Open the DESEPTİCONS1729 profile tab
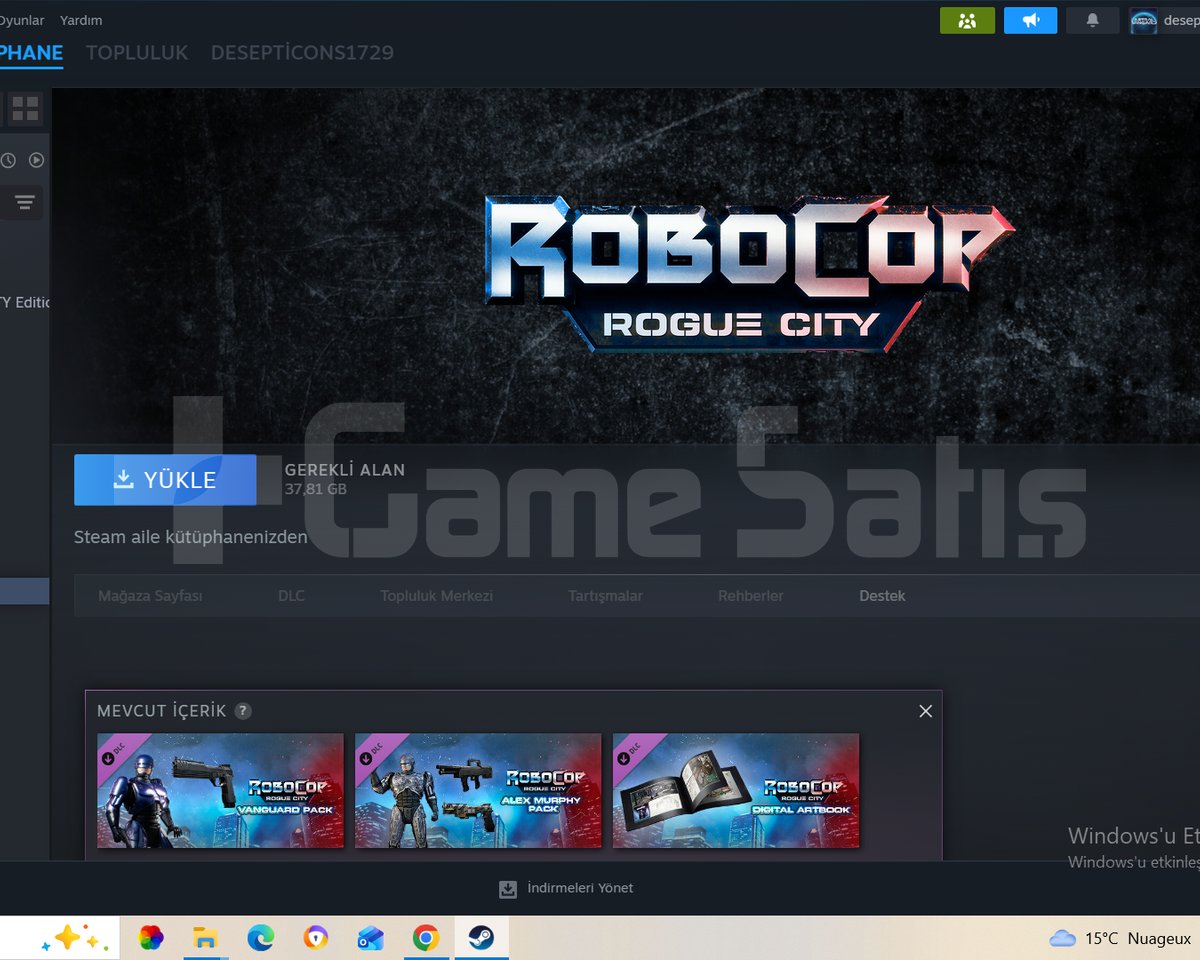Screen dimensions: 1200x960 302,53
